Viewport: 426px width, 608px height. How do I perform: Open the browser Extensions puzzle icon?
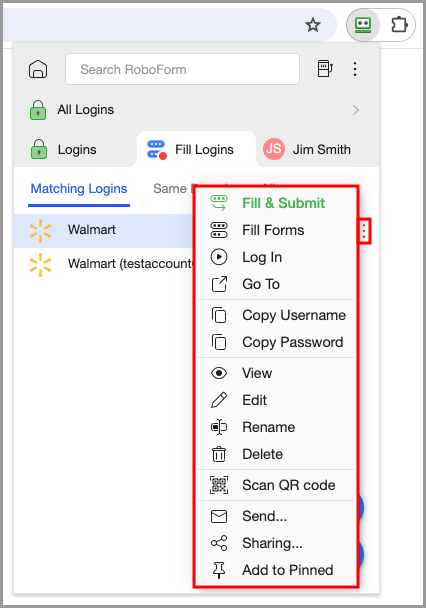click(399, 25)
